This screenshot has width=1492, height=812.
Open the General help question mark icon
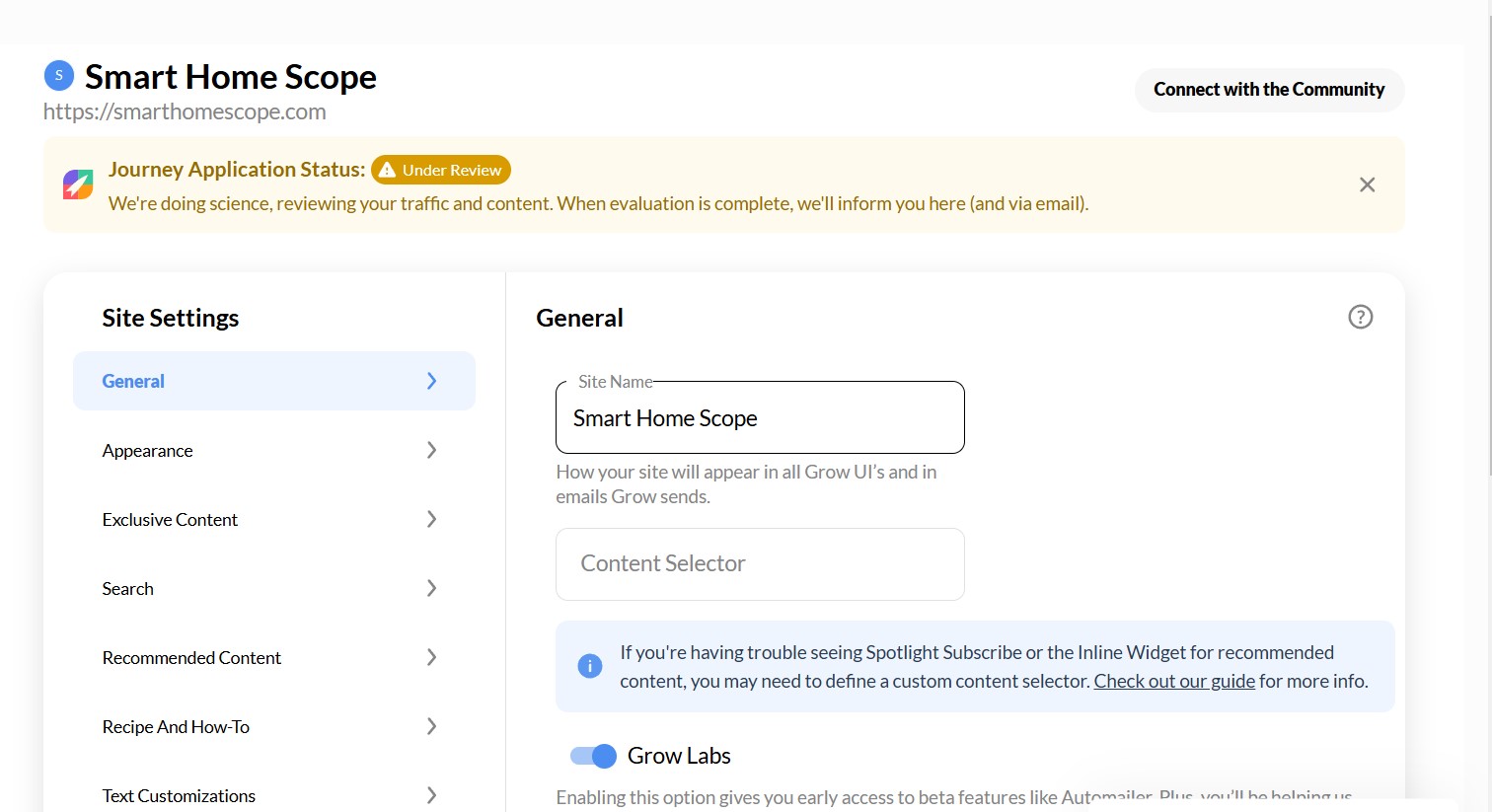[1360, 317]
